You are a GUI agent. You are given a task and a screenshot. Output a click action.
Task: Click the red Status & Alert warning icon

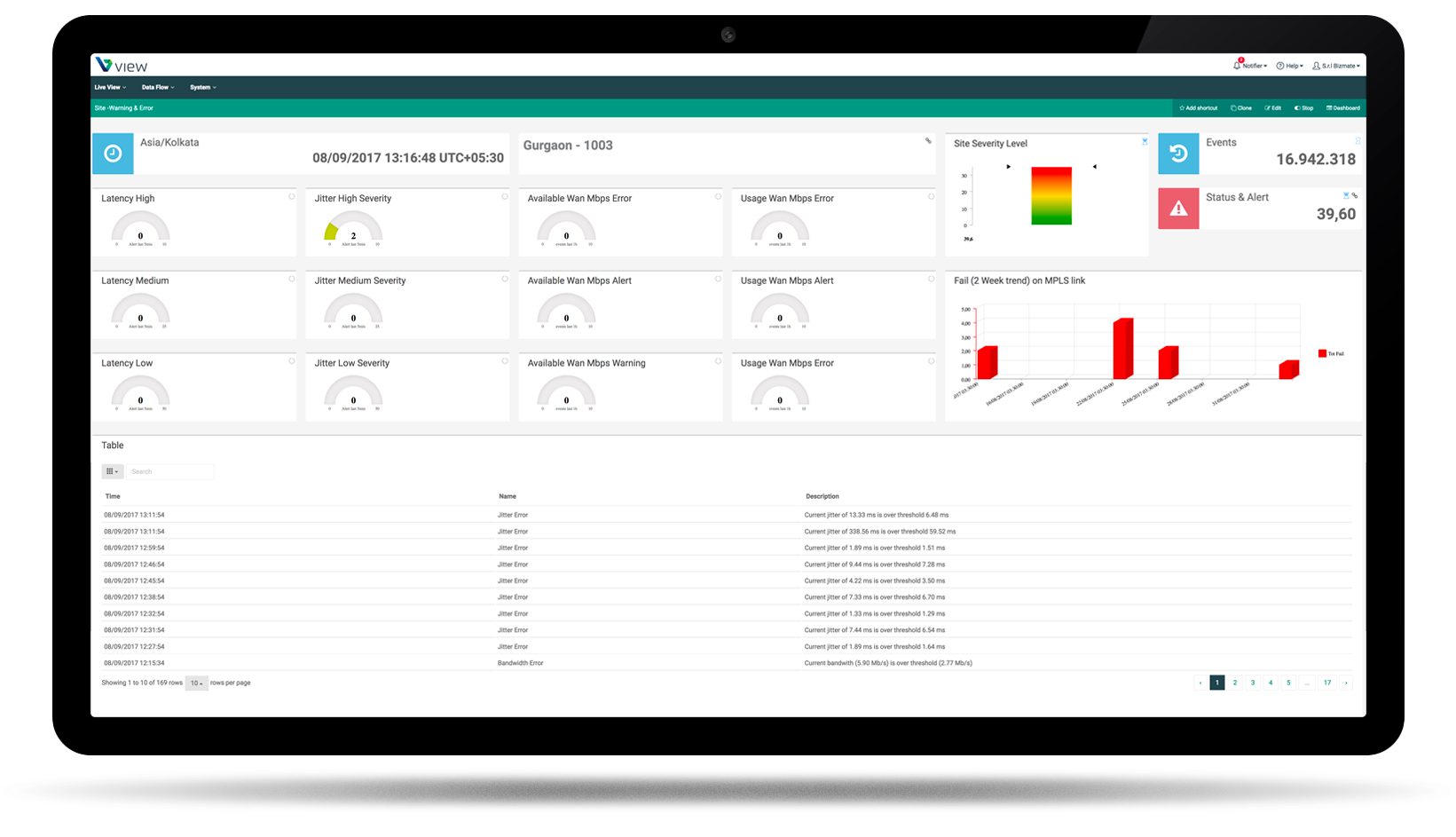point(1178,209)
